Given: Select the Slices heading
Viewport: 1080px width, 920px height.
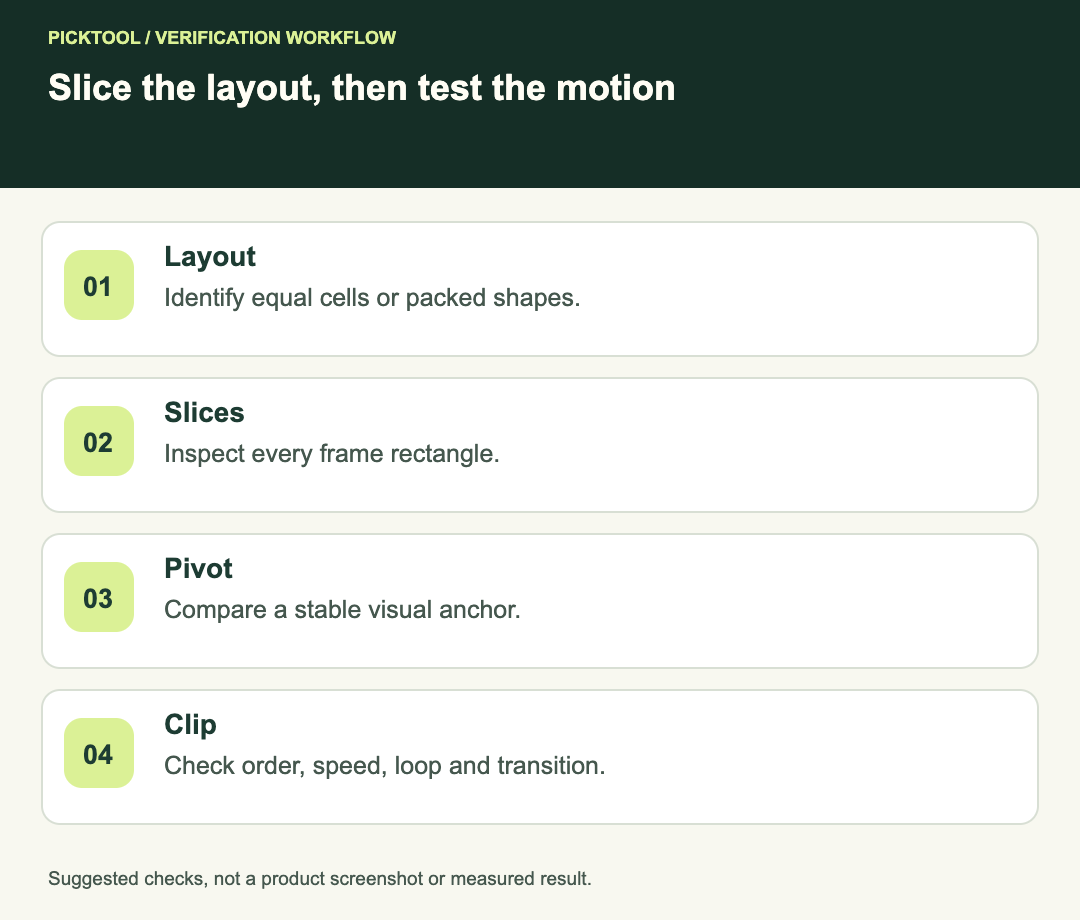Looking at the screenshot, I should 204,412.
